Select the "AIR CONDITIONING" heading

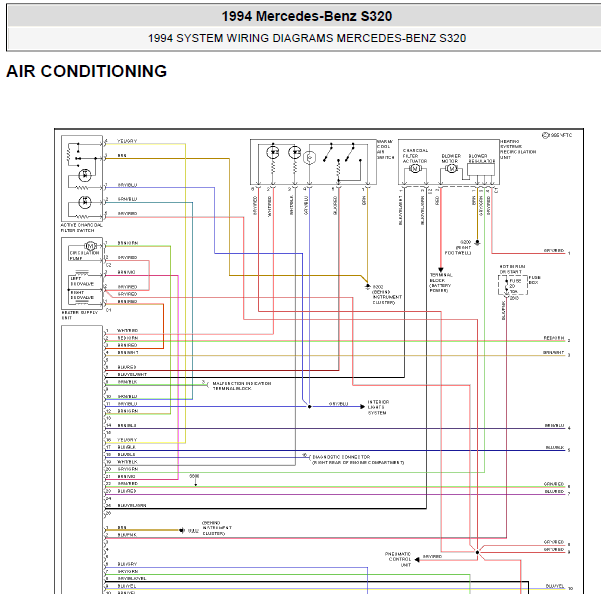click(87, 71)
